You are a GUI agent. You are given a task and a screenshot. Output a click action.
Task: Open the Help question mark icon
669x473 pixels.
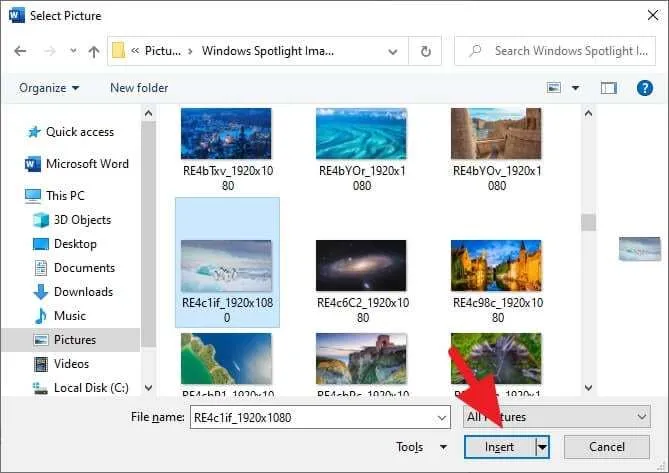pos(645,88)
